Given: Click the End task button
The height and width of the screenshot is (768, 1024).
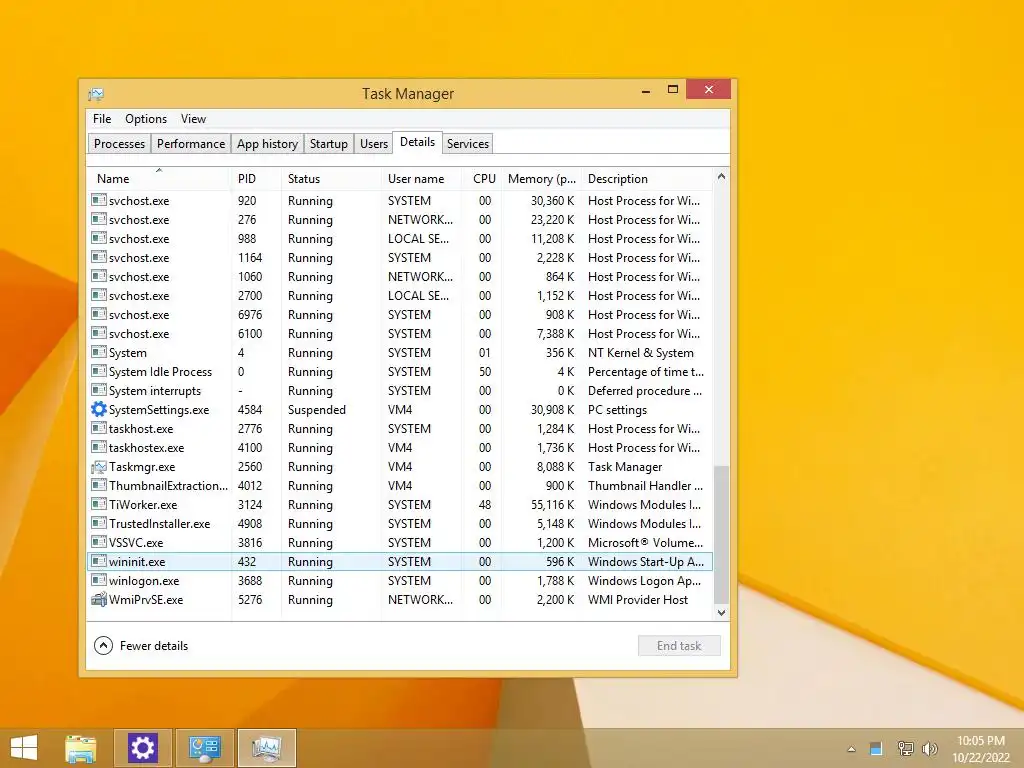Looking at the screenshot, I should (679, 646).
